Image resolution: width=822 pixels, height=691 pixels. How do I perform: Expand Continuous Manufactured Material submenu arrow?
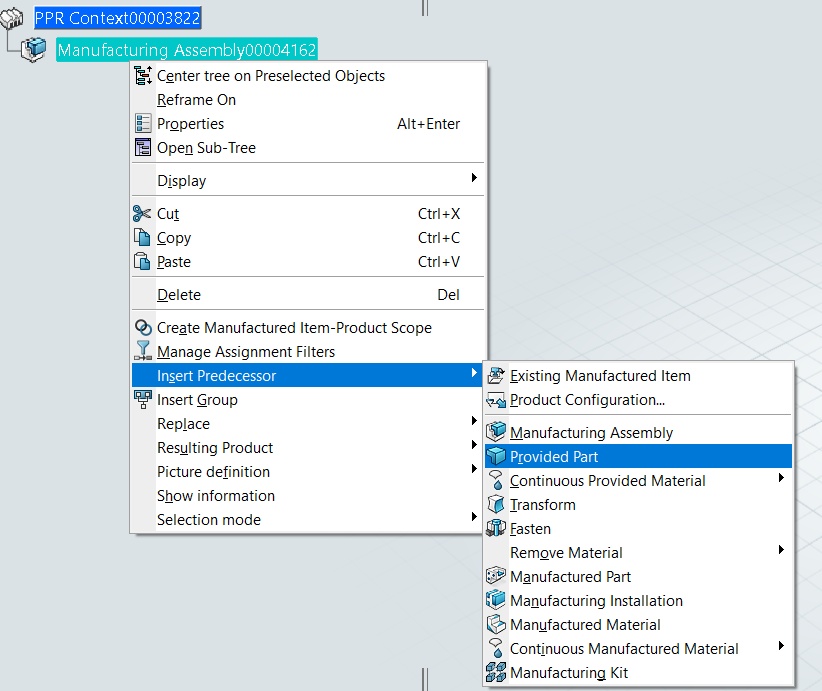tap(781, 645)
